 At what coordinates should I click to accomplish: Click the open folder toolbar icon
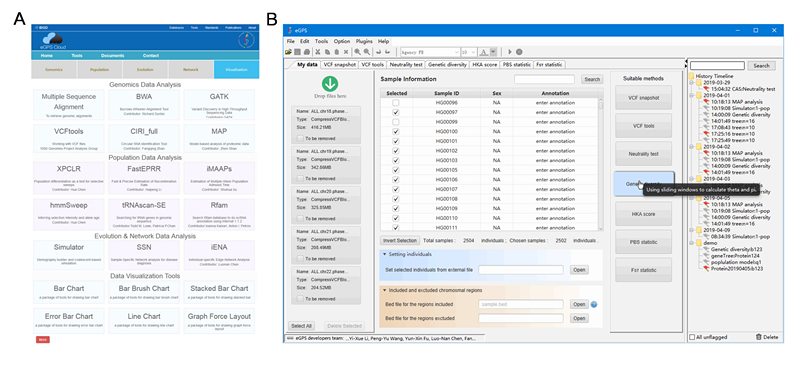point(288,52)
